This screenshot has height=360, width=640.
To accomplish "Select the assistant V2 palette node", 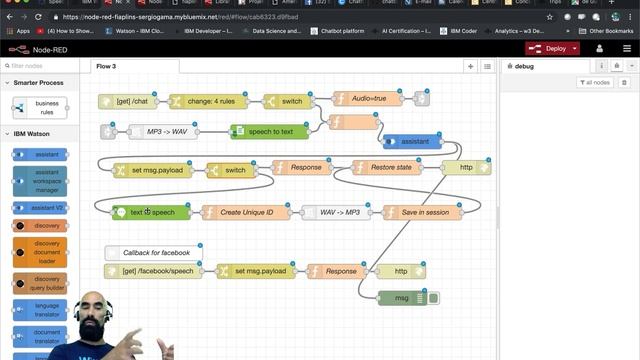I will point(40,208).
